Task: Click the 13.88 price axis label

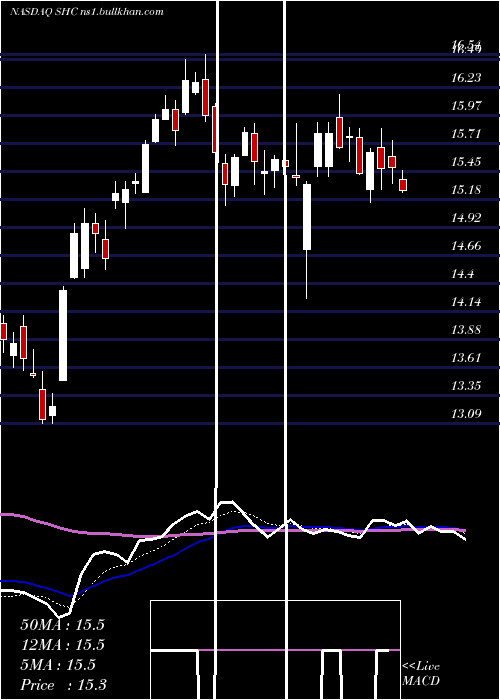Action: [466, 330]
